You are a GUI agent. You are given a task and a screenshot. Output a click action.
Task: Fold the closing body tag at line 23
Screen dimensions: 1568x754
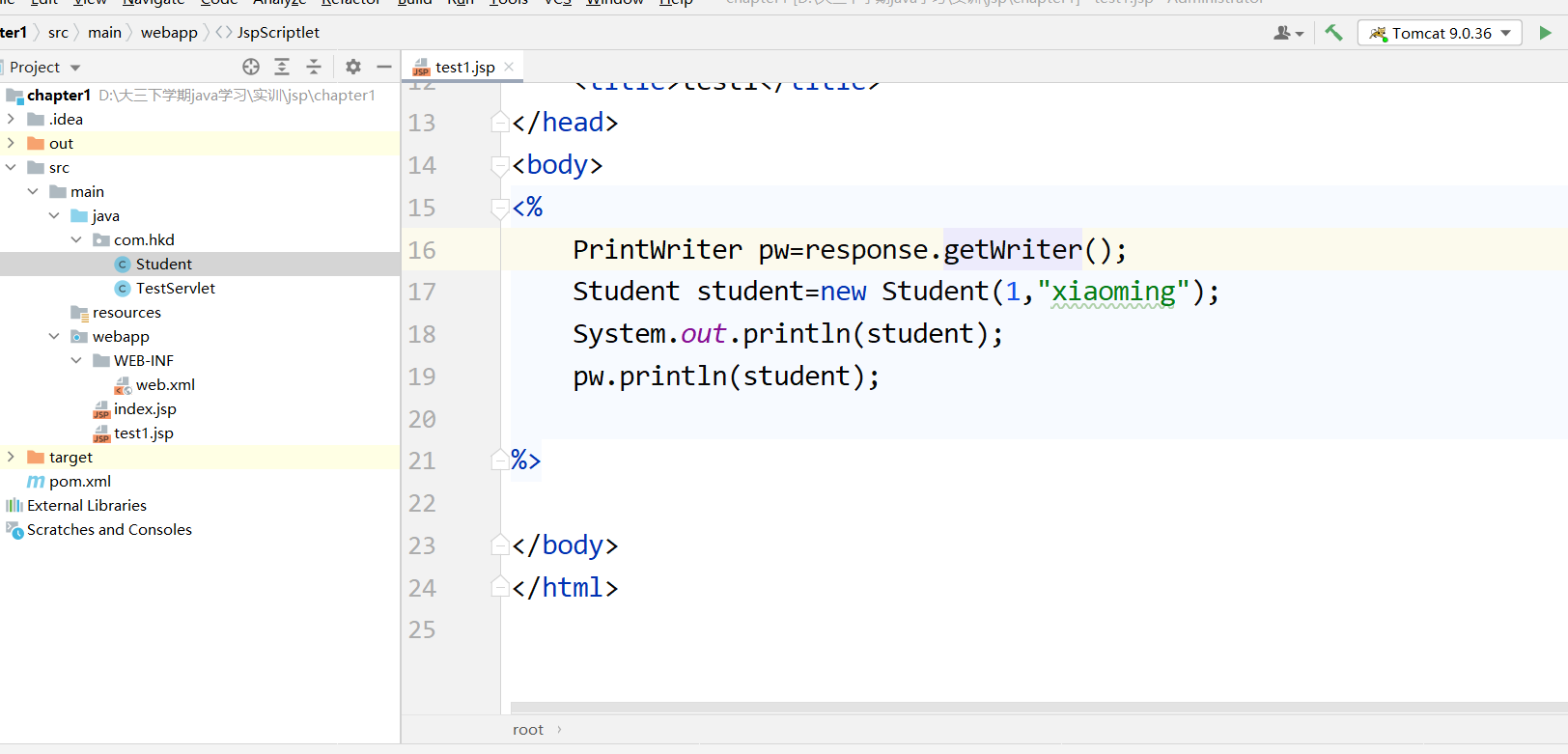500,545
